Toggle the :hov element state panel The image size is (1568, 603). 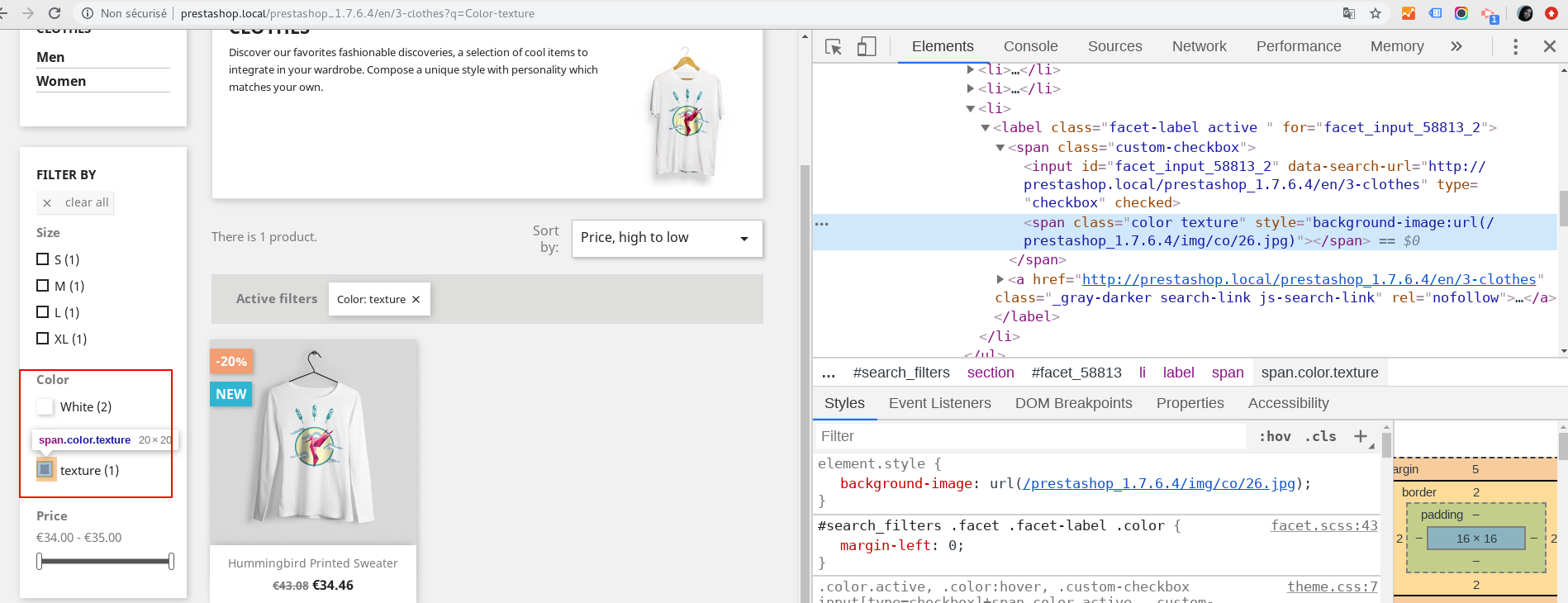coord(1275,436)
